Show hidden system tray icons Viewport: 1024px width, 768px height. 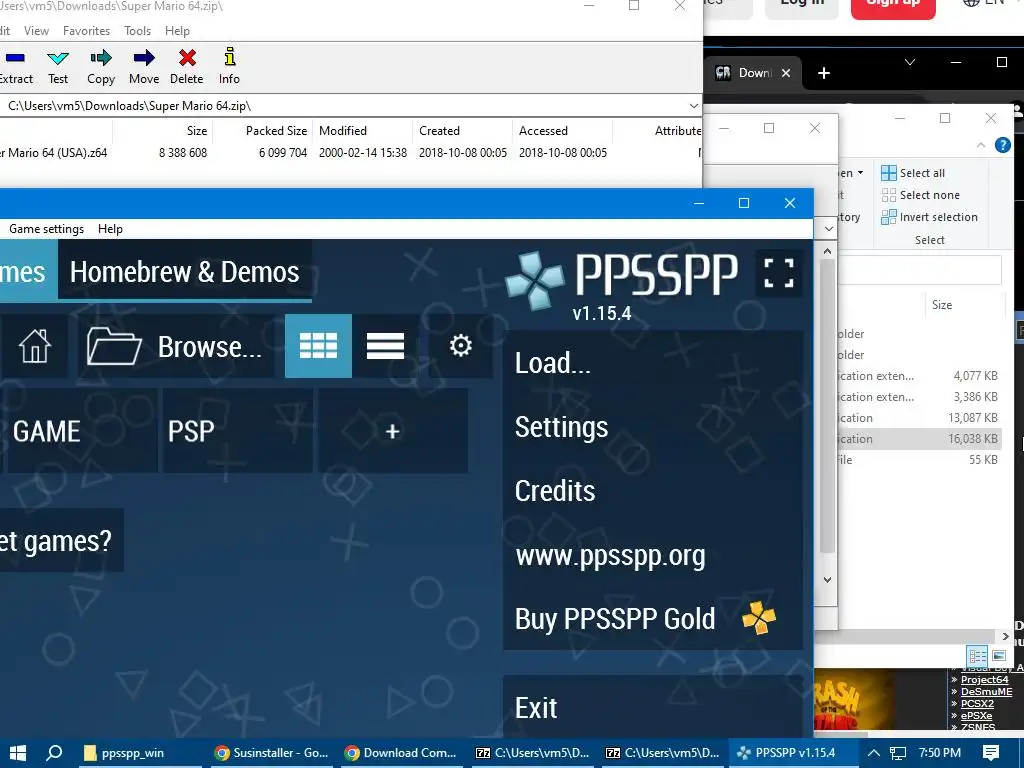click(x=873, y=753)
